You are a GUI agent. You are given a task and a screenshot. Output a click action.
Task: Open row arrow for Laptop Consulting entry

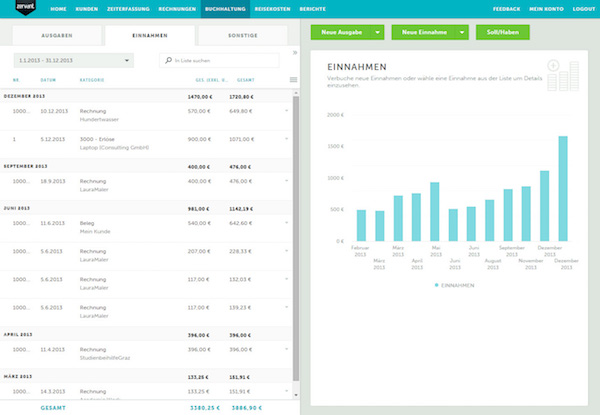point(287,139)
